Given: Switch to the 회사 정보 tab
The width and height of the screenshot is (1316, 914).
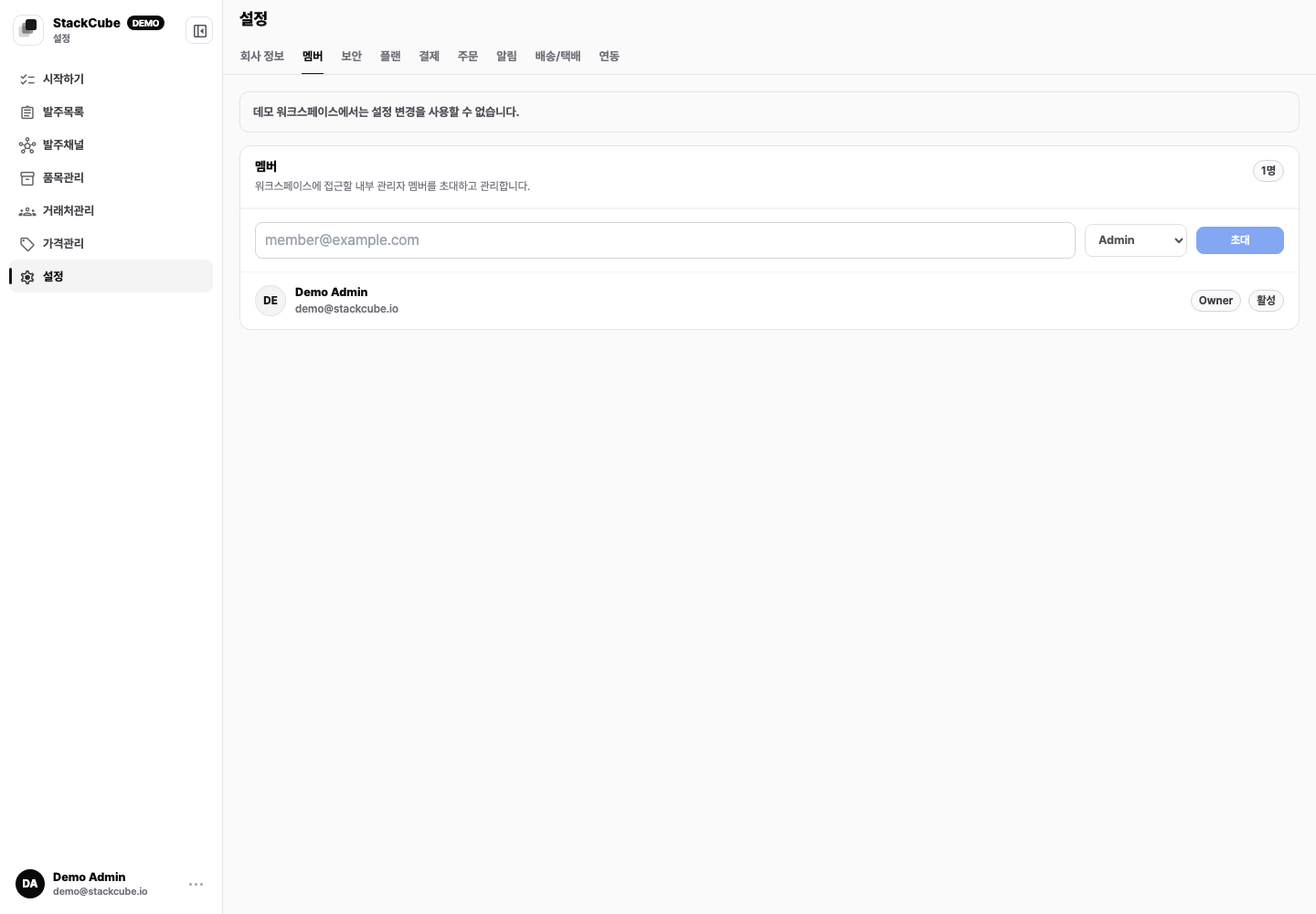Looking at the screenshot, I should (262, 57).
